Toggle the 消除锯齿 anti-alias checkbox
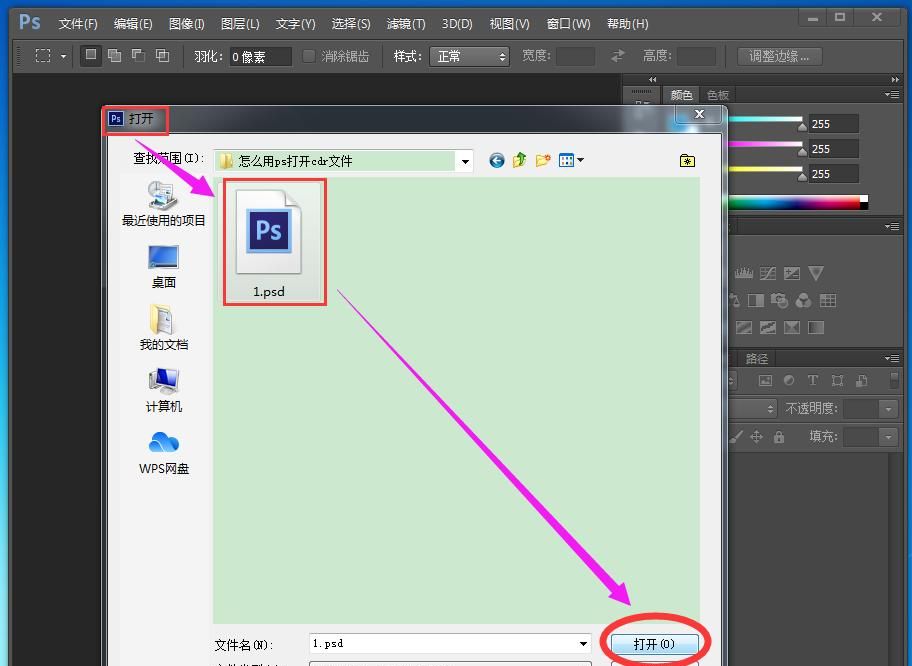Viewport: 912px width, 666px height. [x=309, y=56]
